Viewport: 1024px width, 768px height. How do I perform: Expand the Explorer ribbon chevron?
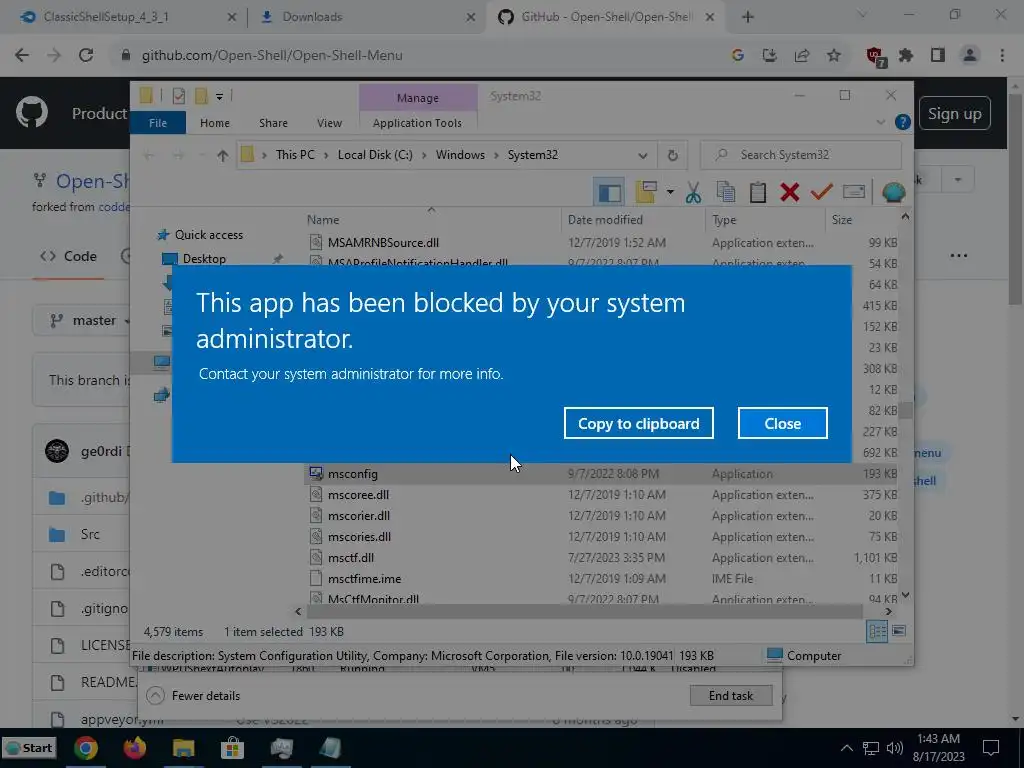(x=880, y=122)
